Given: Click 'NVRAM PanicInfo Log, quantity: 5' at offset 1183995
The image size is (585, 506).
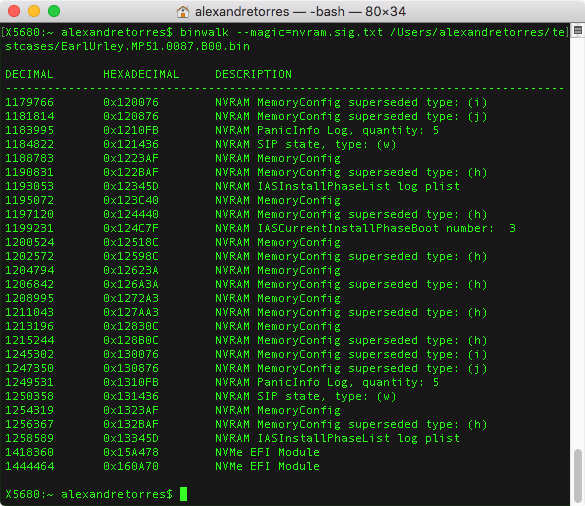Looking at the screenshot, I should 327,130.
